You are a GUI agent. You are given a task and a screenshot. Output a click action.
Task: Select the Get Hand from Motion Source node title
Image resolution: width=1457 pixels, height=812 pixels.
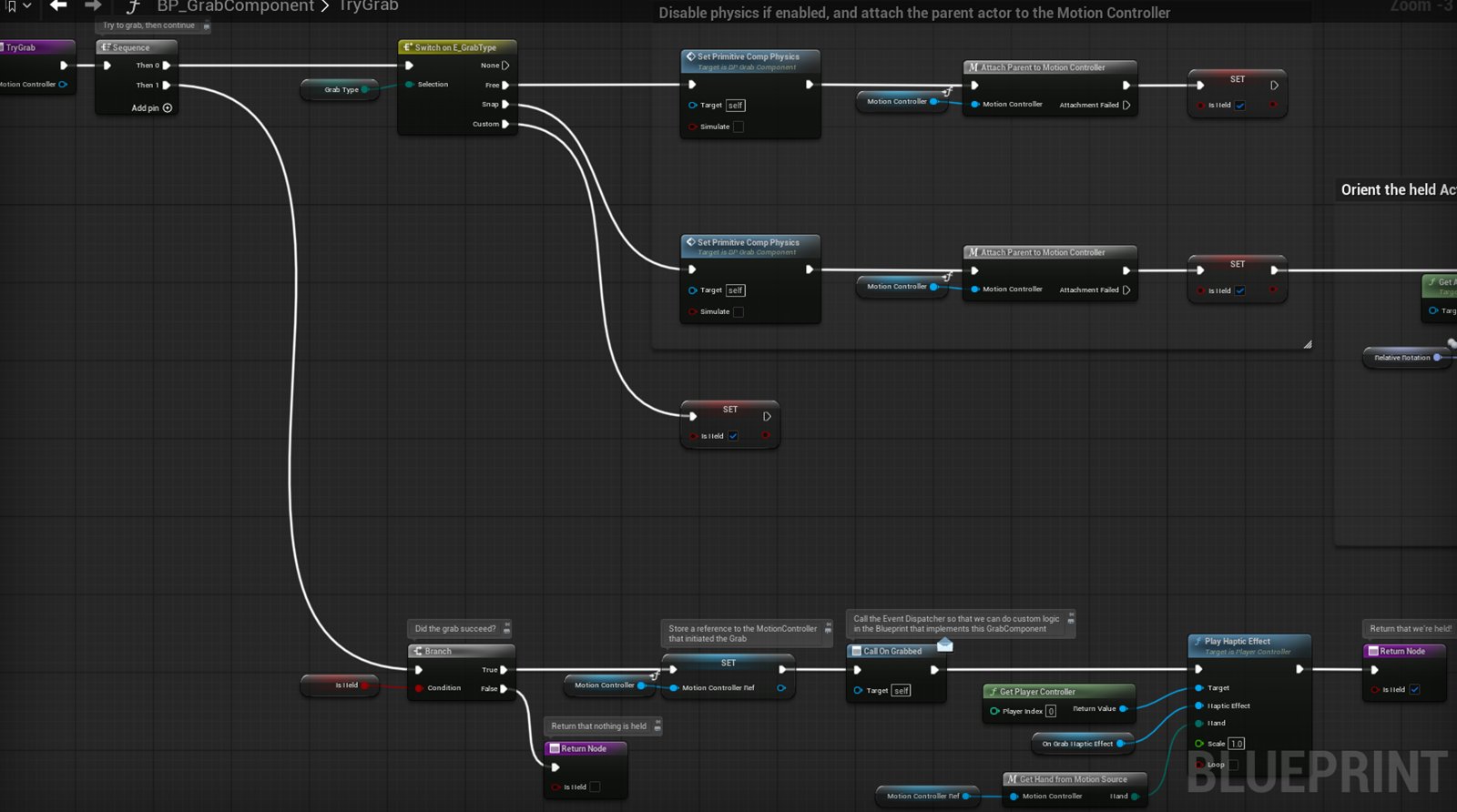click(x=1075, y=779)
